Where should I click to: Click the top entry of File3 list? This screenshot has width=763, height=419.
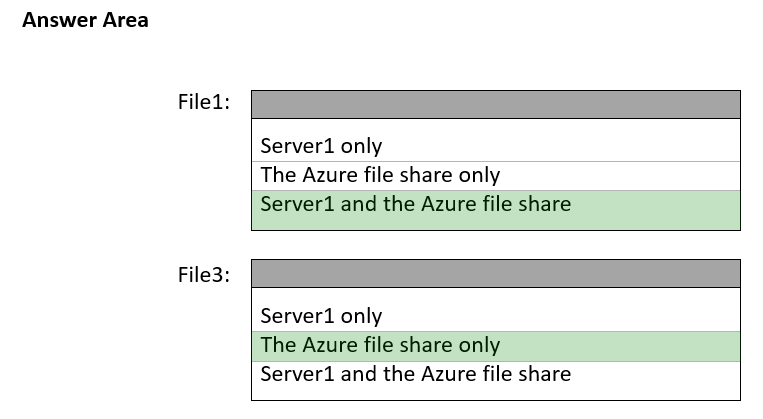coord(321,316)
